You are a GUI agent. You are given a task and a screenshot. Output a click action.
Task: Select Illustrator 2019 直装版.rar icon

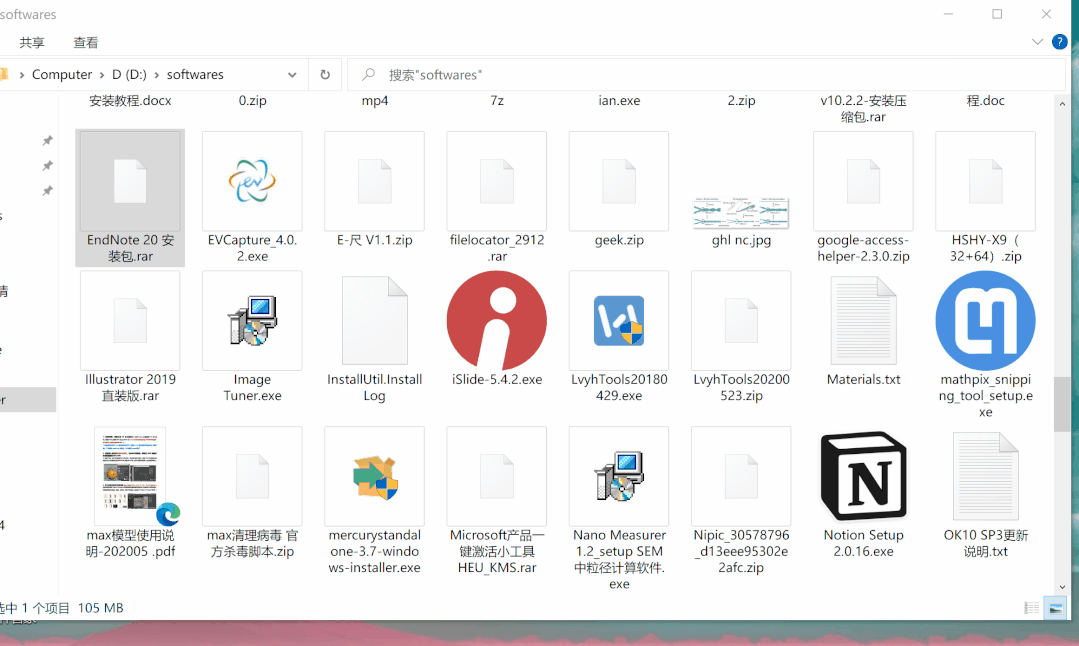(130, 321)
